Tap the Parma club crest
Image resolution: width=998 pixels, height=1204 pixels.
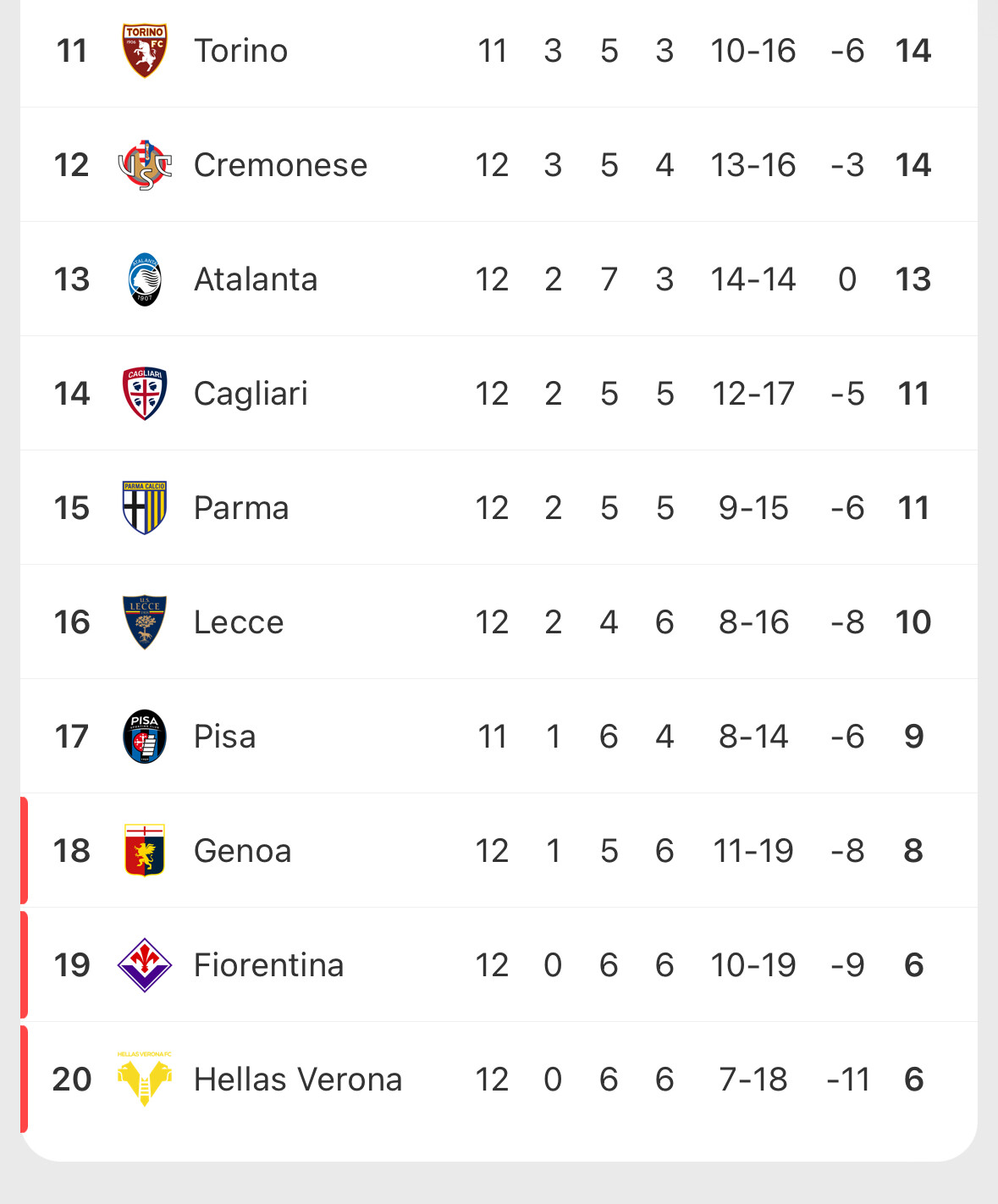[x=145, y=508]
